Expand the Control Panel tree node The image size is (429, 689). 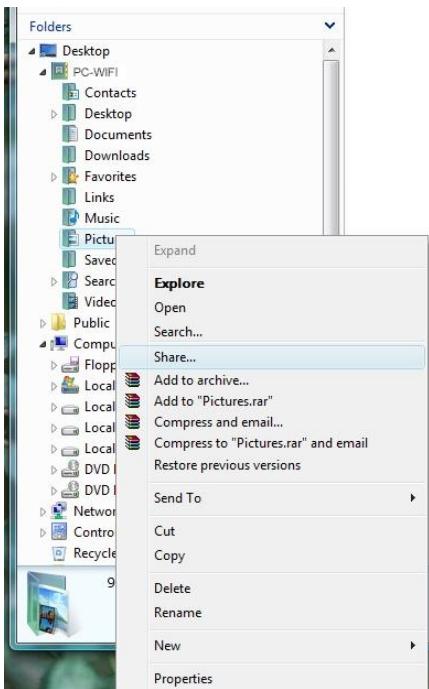(x=43, y=533)
